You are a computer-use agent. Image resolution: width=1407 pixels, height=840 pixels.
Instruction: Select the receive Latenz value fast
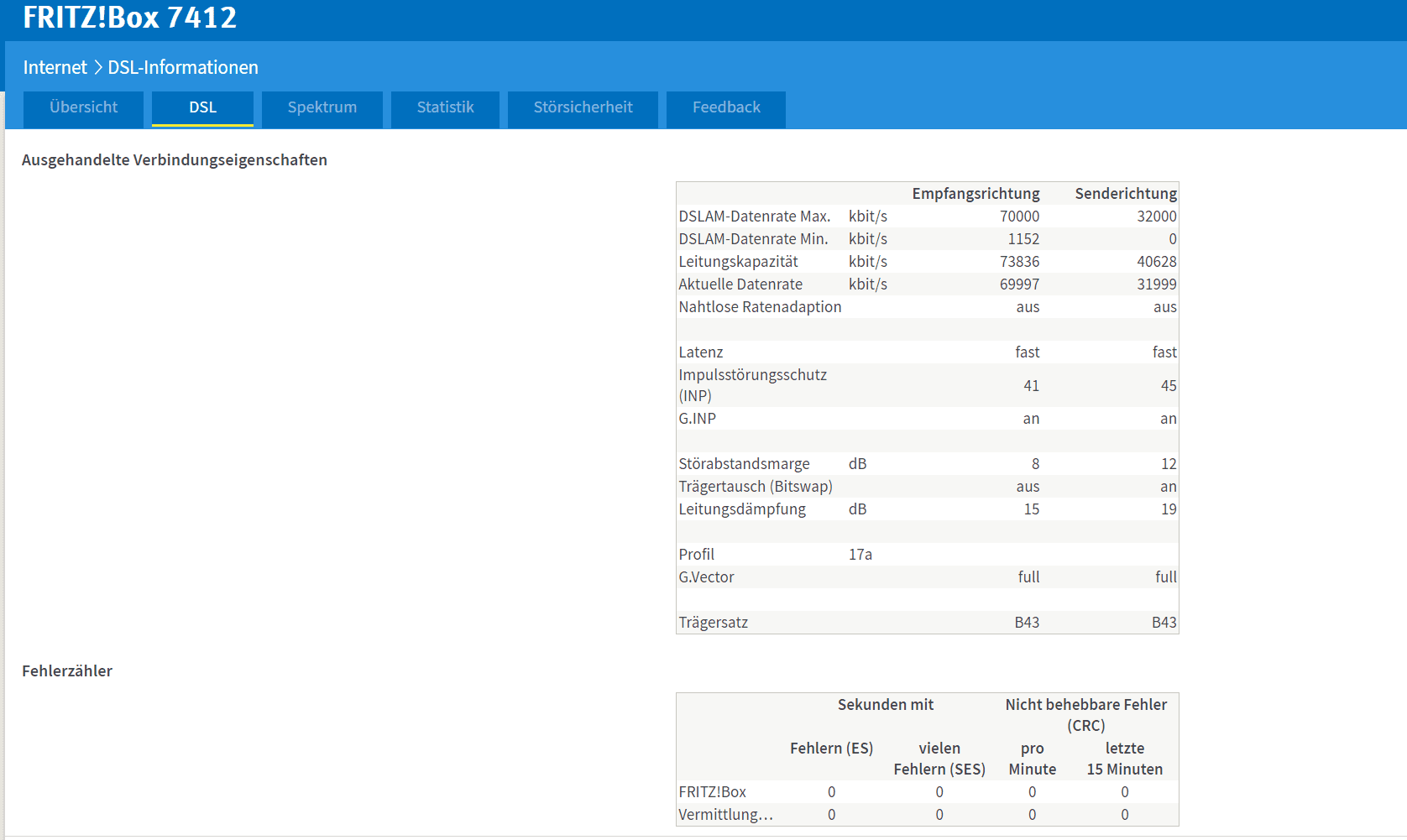pos(1027,352)
